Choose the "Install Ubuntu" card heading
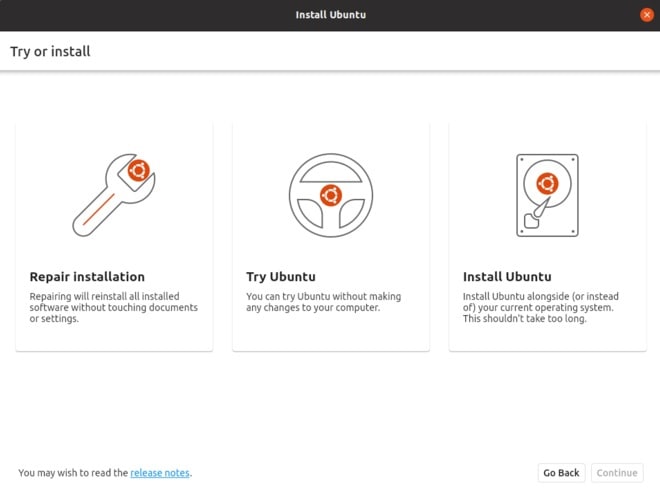The height and width of the screenshot is (501, 660). click(x=507, y=277)
